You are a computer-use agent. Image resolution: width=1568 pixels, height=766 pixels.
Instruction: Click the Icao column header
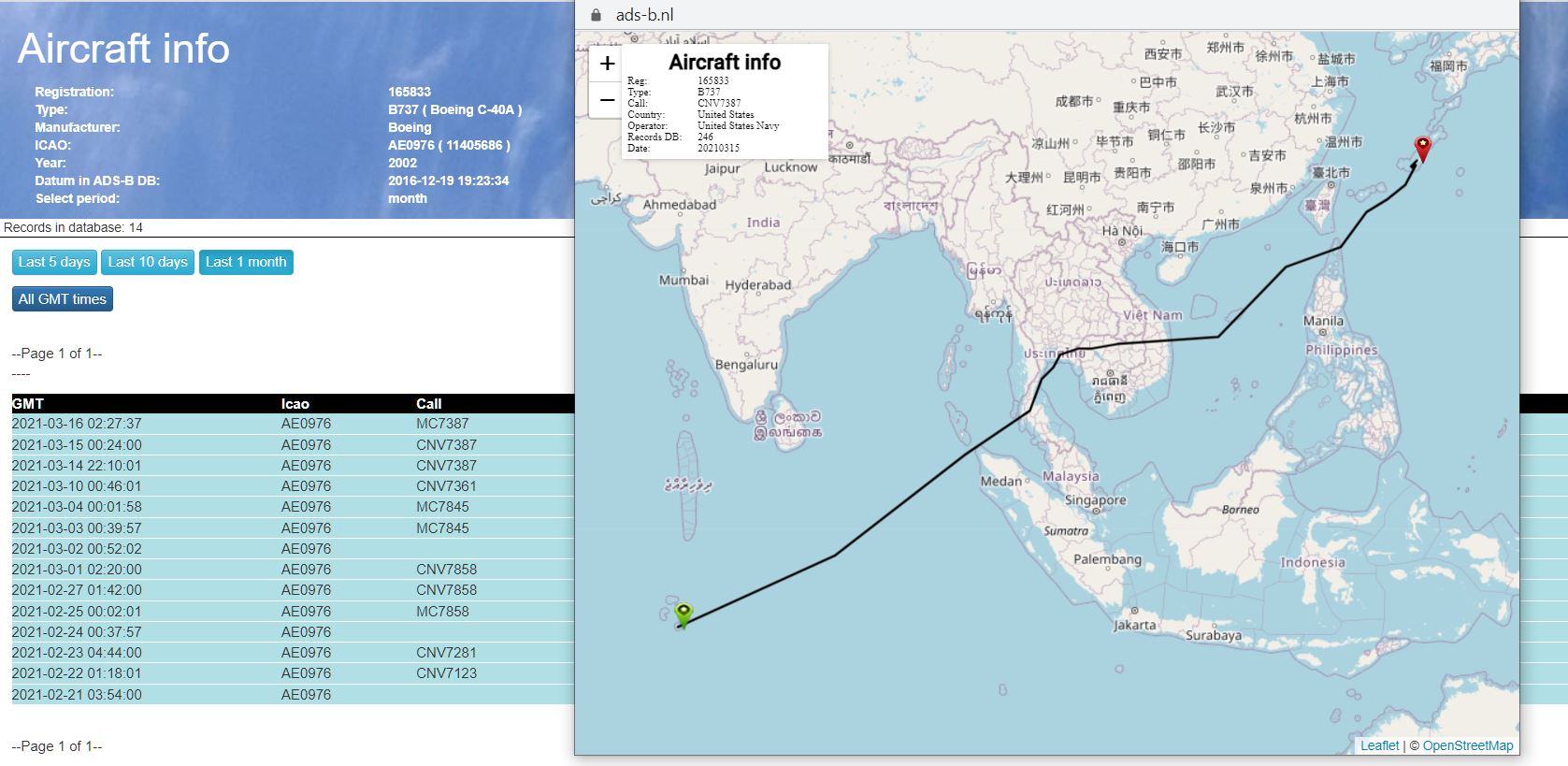pyautogui.click(x=295, y=404)
